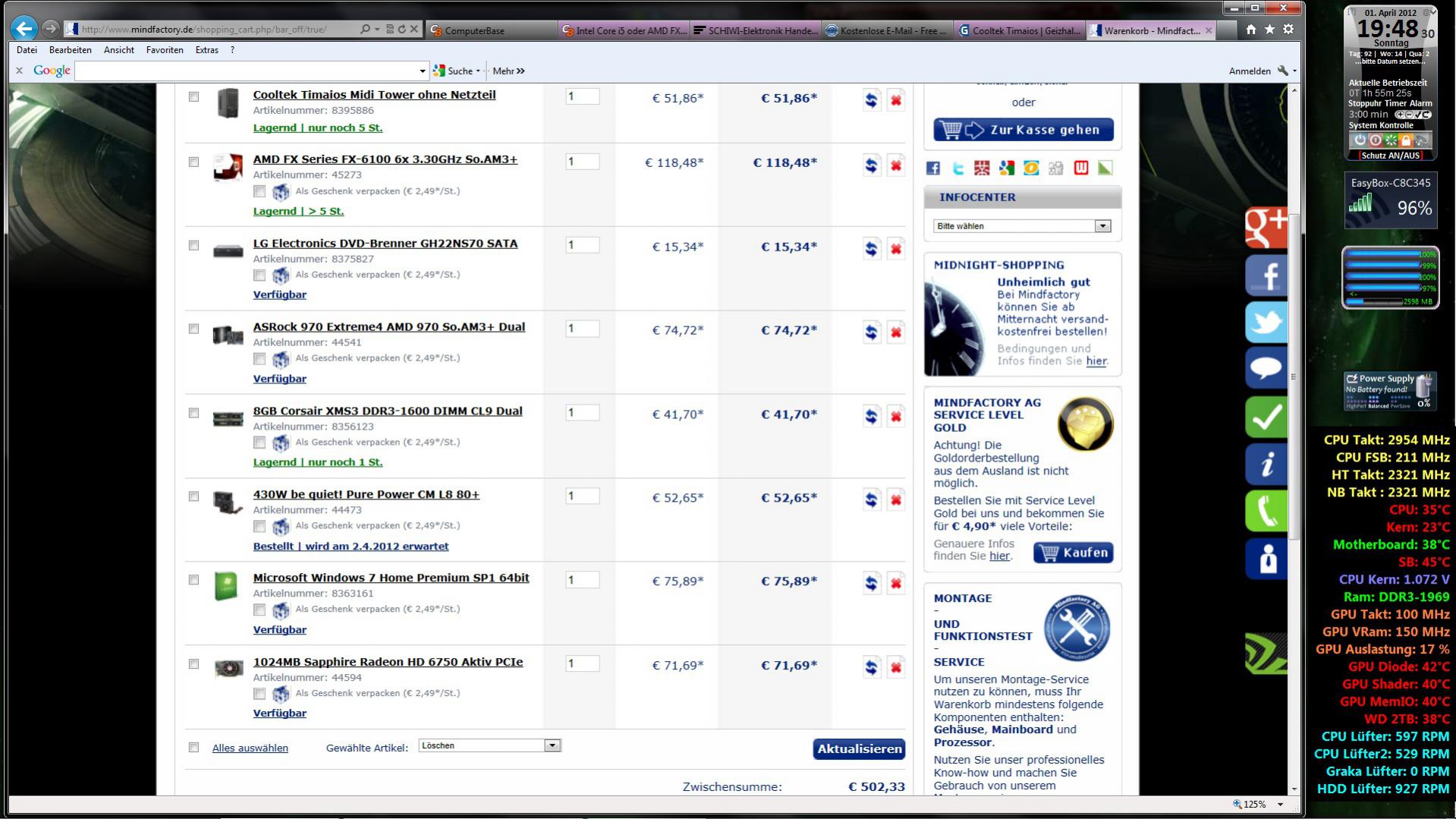The image size is (1456, 819).
Task: Expand the Google 'Suche' button dropdown
Action: click(478, 71)
